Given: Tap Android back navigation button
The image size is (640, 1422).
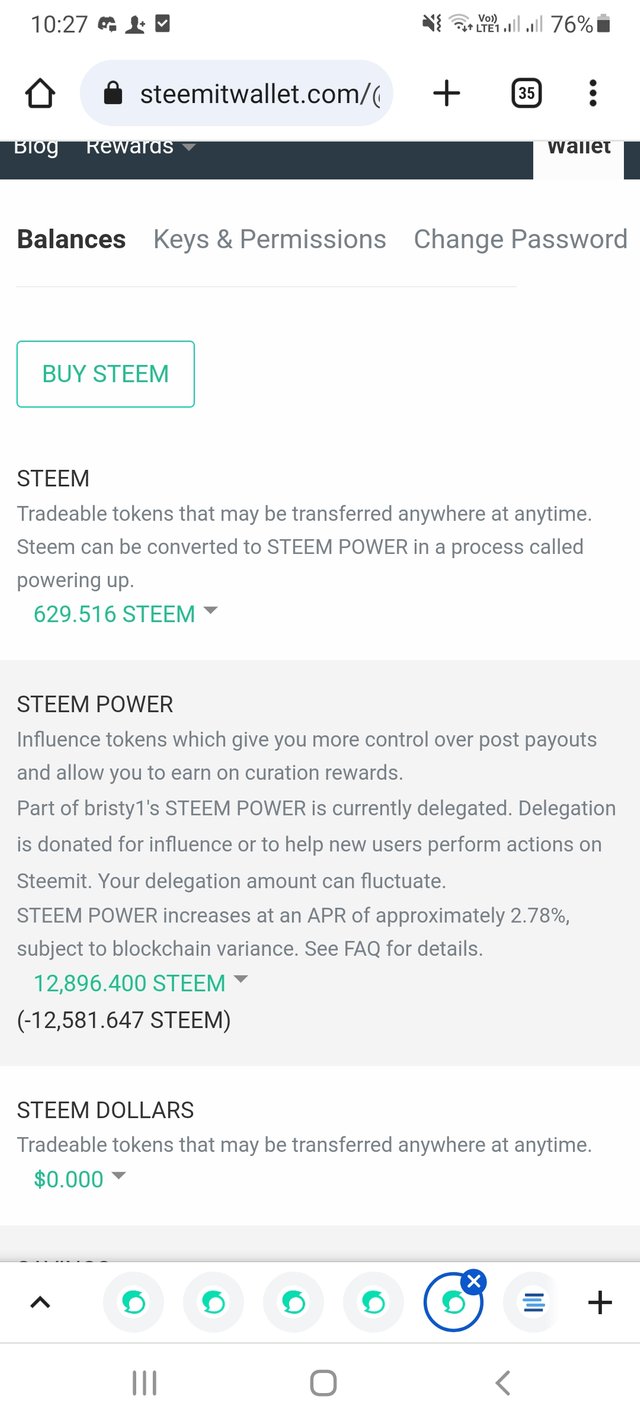Looking at the screenshot, I should 503,1383.
